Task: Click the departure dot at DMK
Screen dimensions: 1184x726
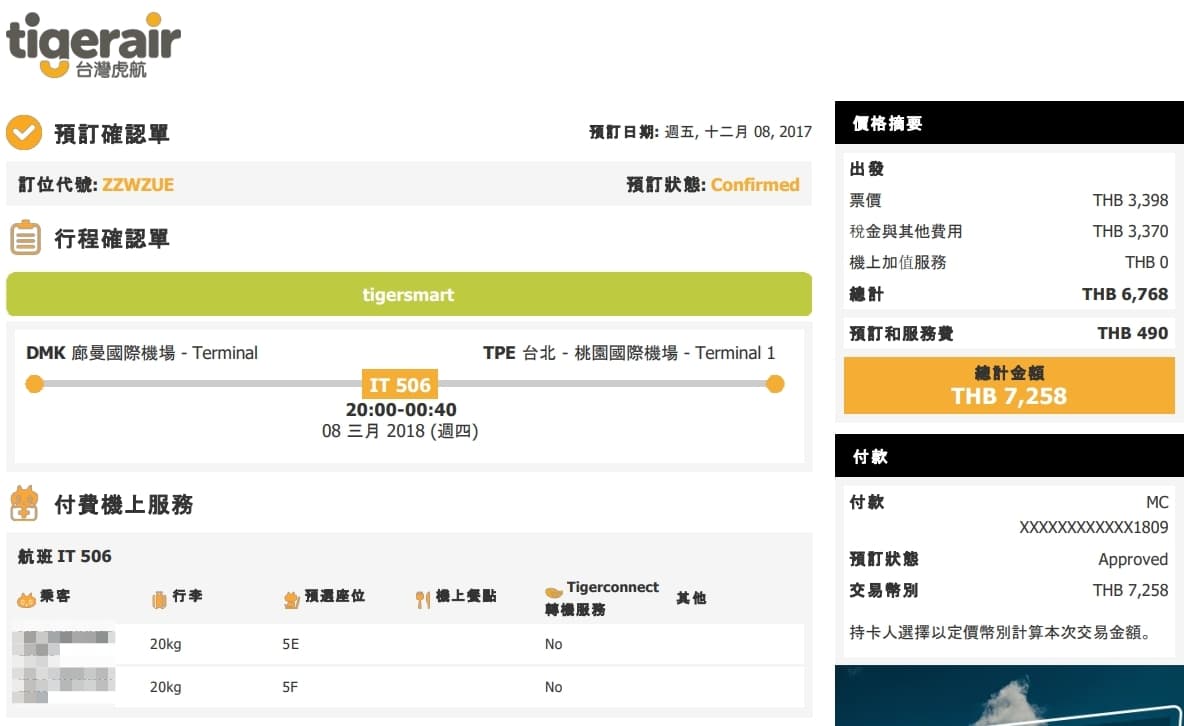Action: coord(34,384)
